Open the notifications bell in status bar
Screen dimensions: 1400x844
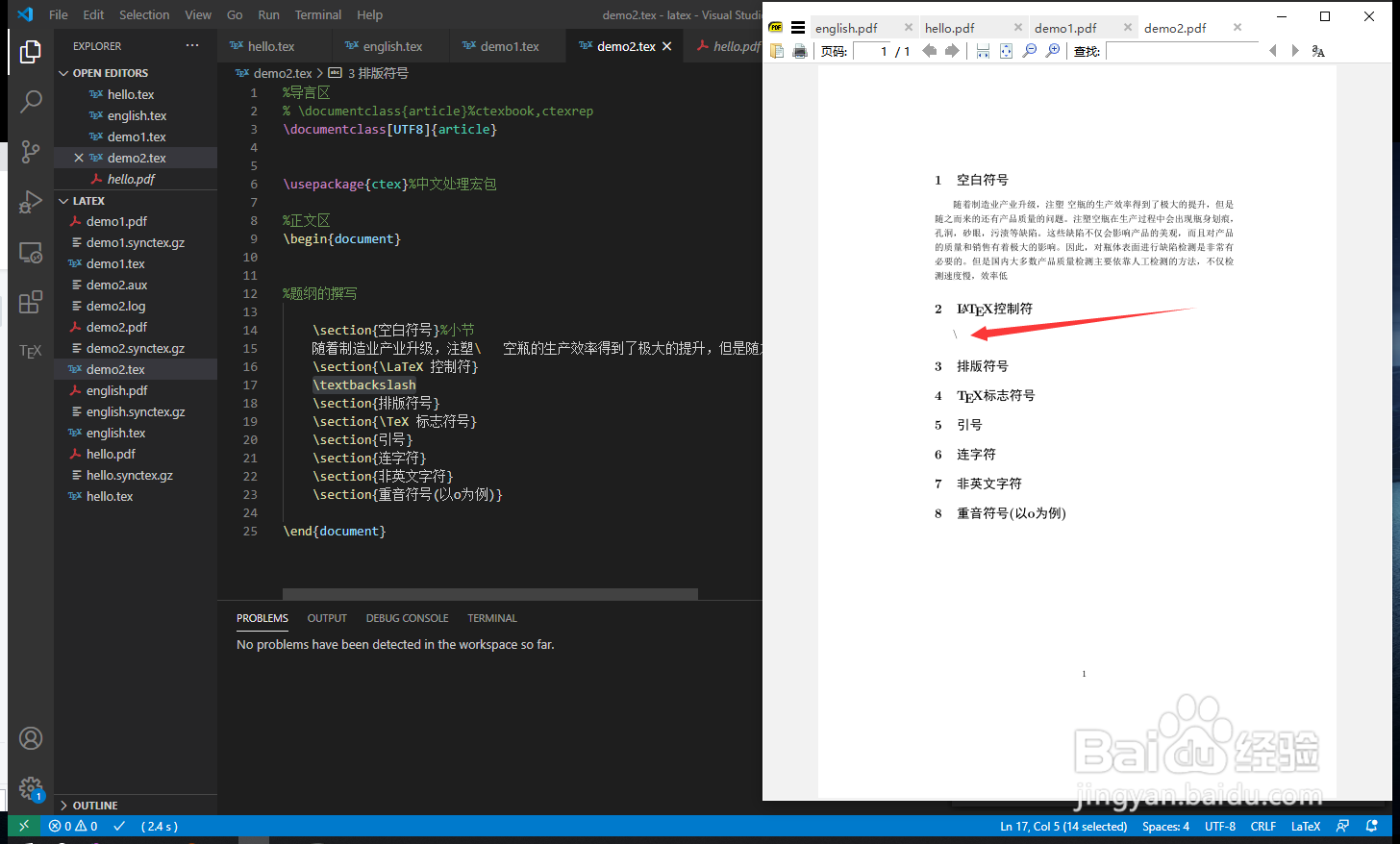coord(1372,826)
